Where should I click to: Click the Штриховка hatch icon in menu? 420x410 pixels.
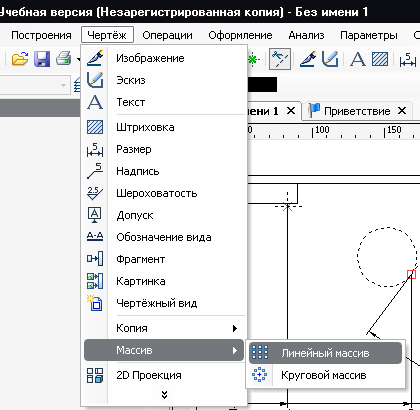[95, 127]
